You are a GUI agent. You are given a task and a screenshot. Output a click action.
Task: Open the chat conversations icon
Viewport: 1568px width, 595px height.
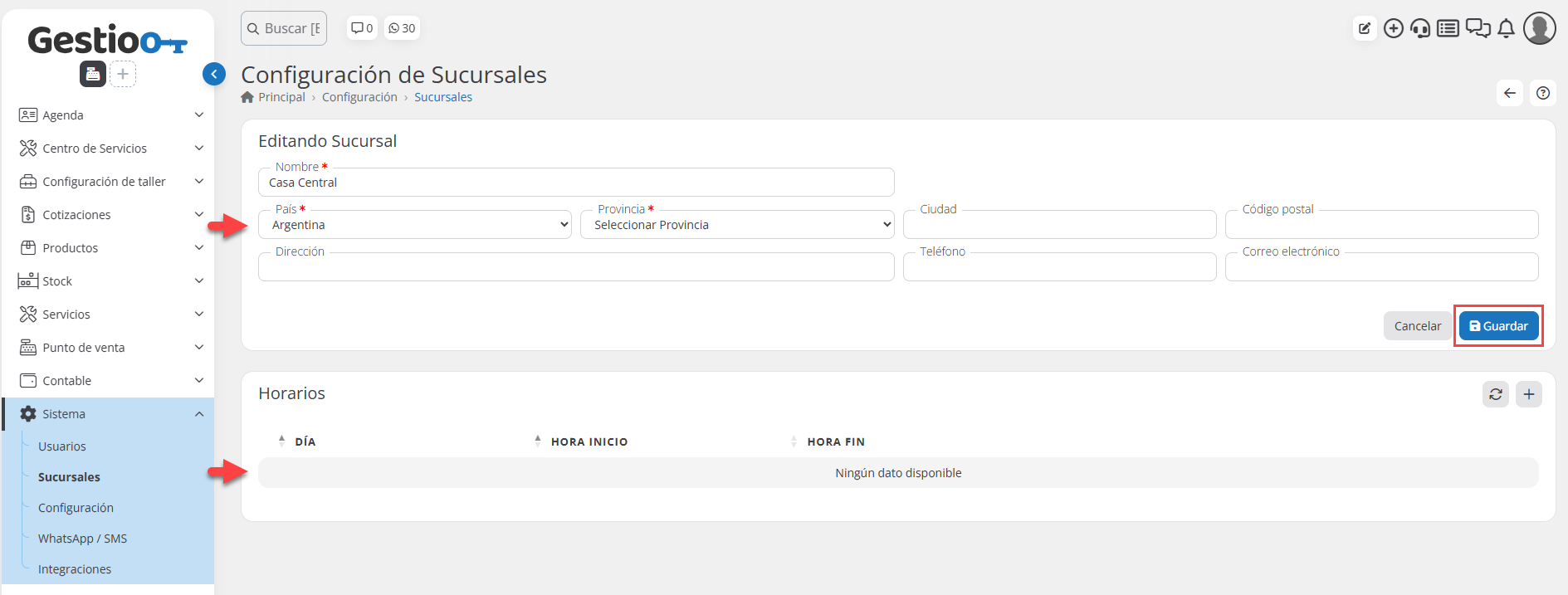[1478, 28]
